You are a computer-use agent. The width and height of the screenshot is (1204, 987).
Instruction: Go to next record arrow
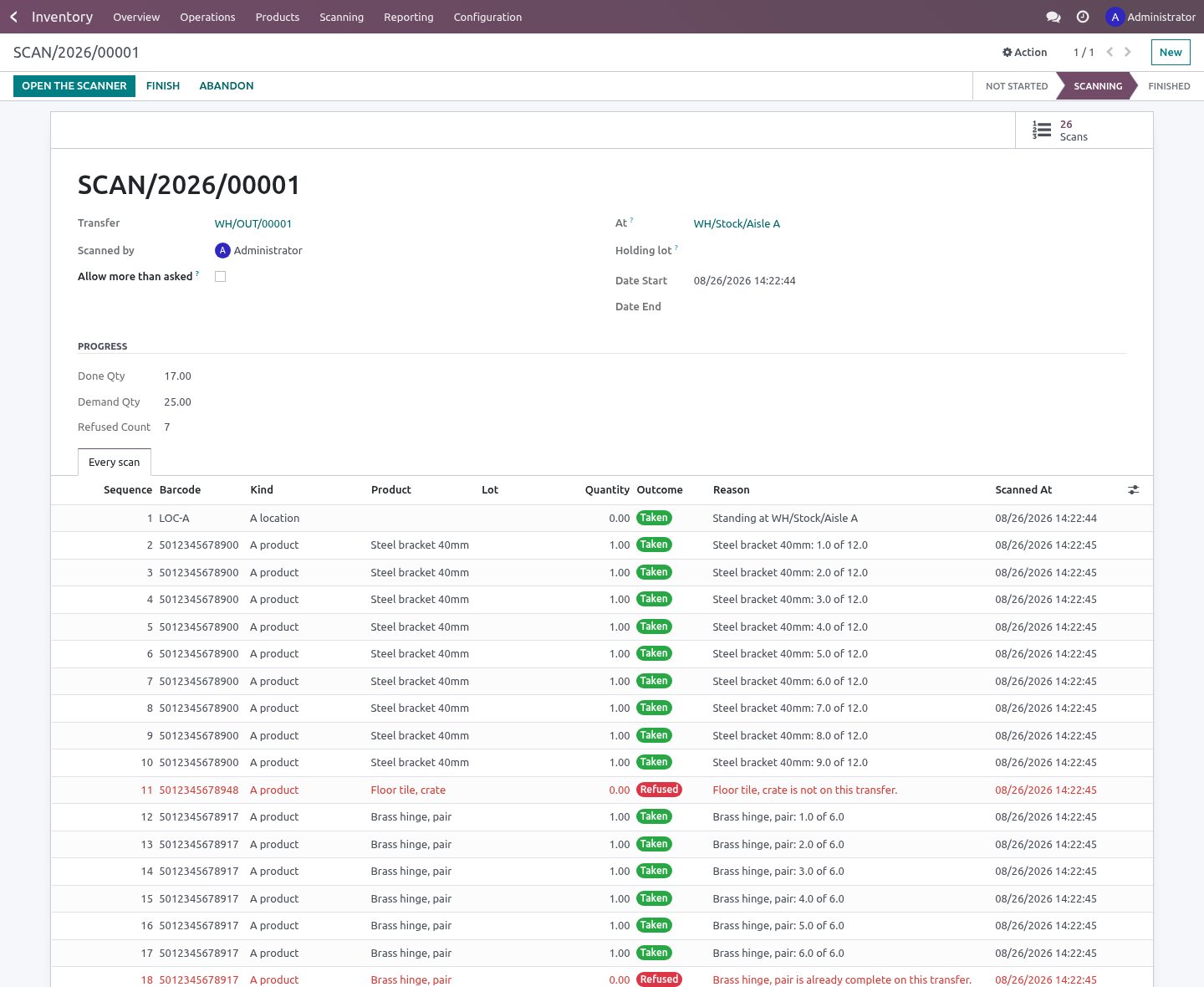coord(1128,52)
